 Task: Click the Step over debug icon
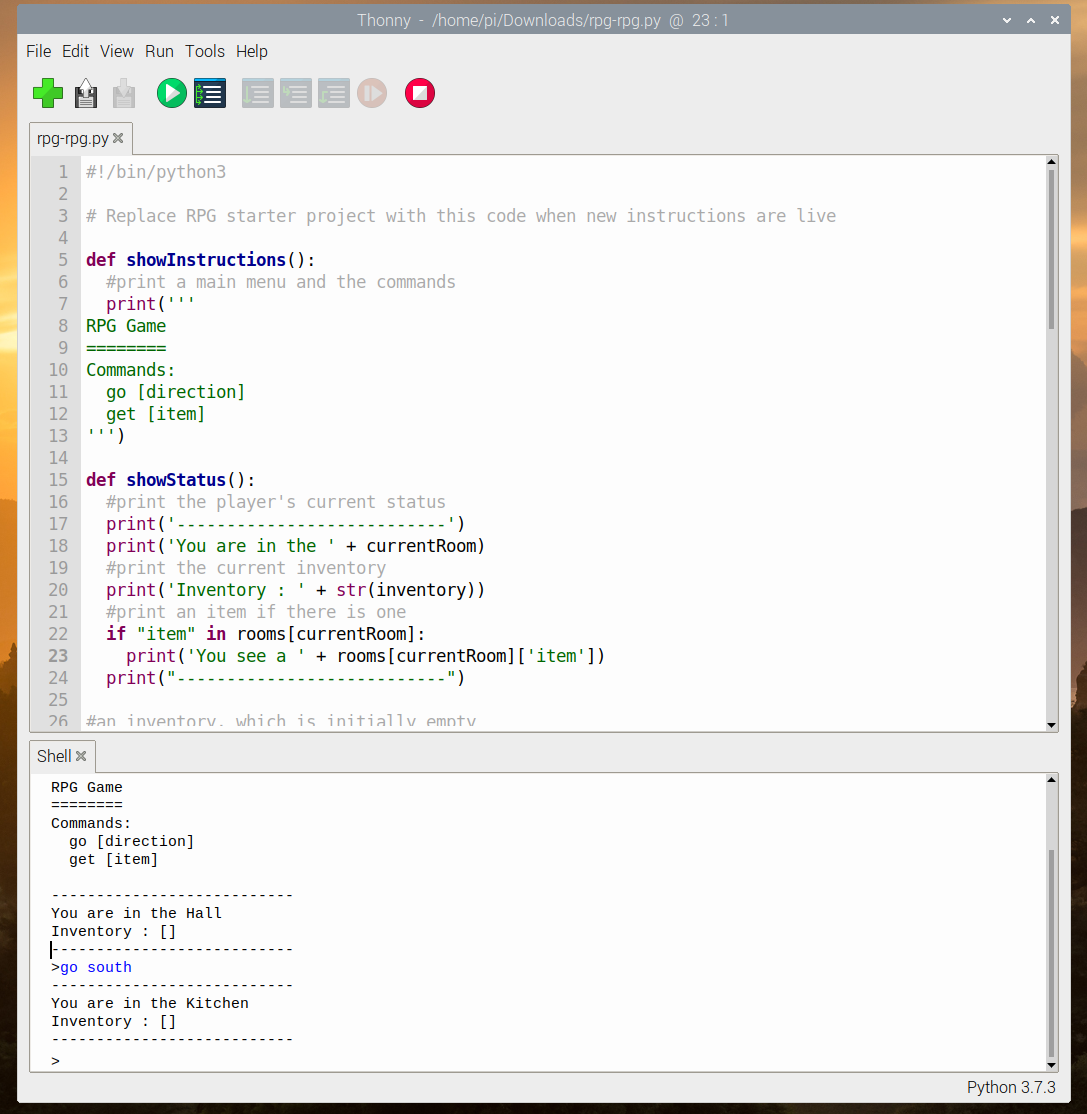point(257,93)
